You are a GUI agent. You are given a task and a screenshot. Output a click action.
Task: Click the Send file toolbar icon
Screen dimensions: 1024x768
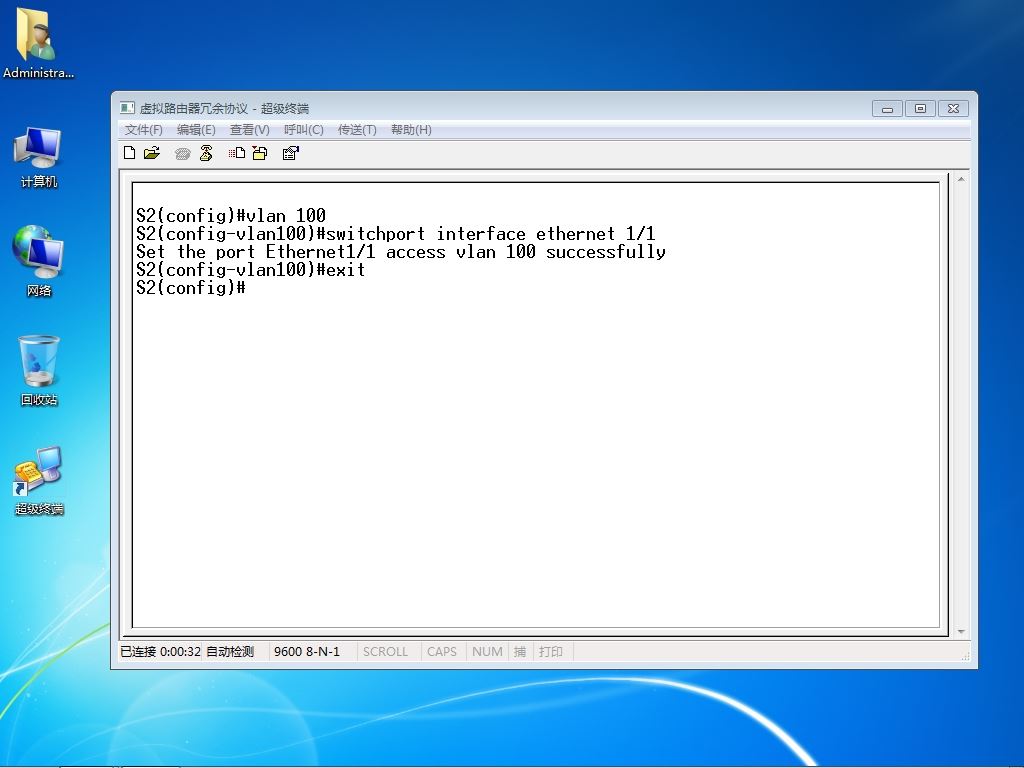pyautogui.click(x=236, y=153)
